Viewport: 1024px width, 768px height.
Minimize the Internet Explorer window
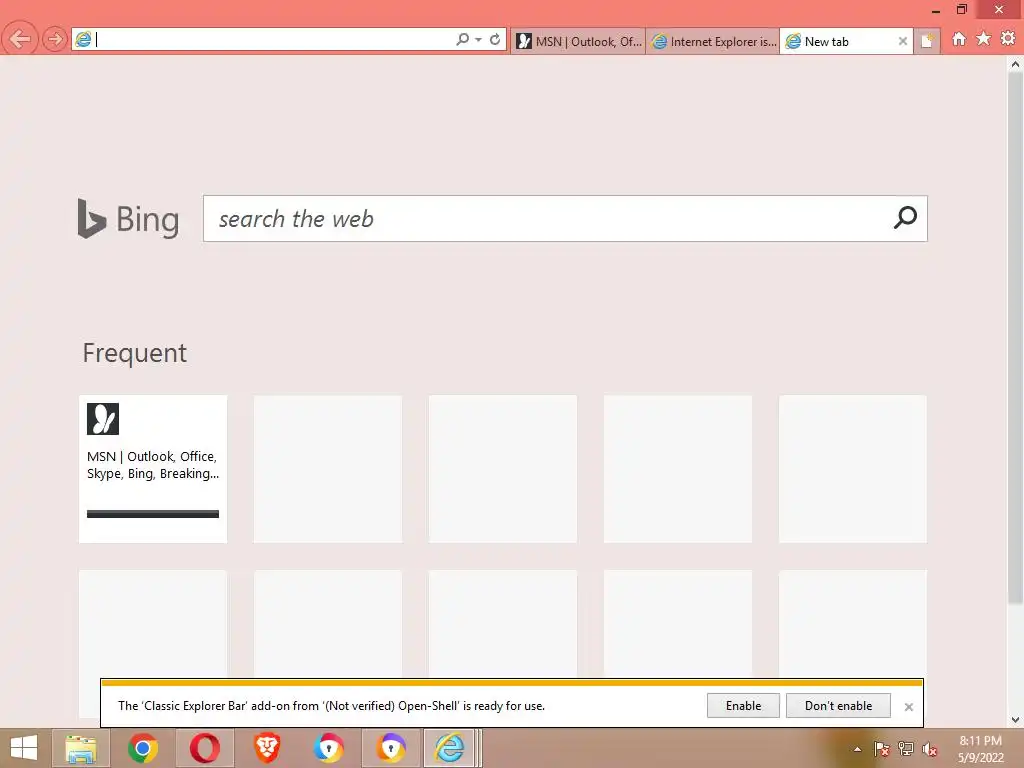click(936, 10)
